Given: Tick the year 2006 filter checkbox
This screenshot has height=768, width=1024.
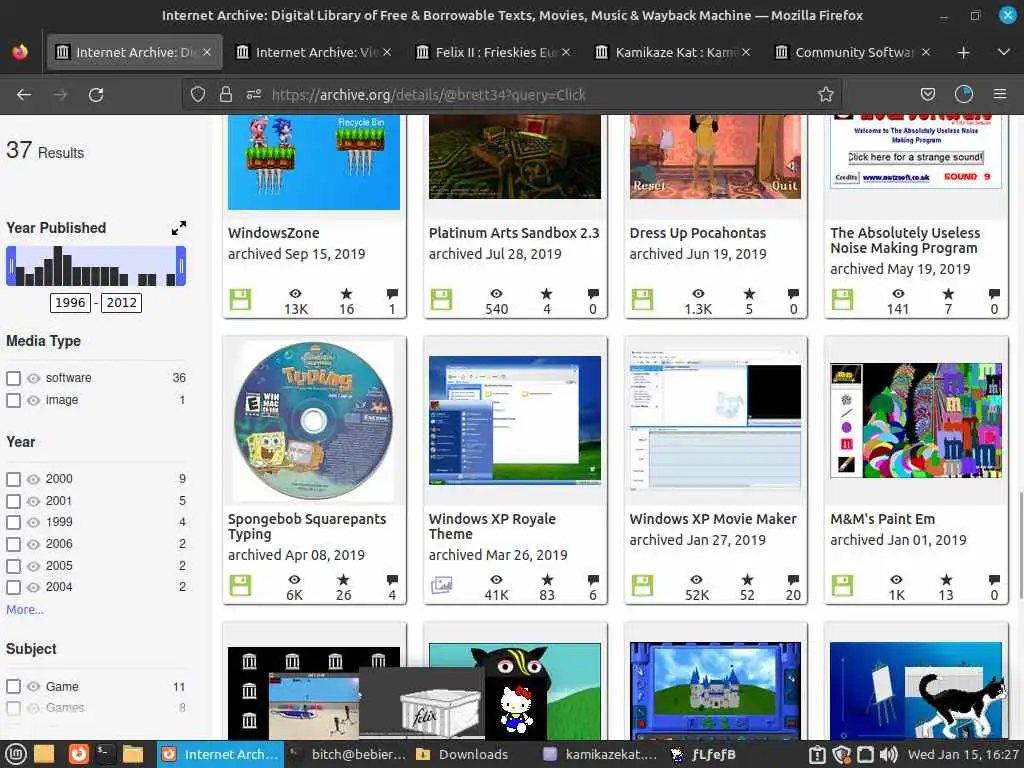Looking at the screenshot, I should pyautogui.click(x=13, y=544).
